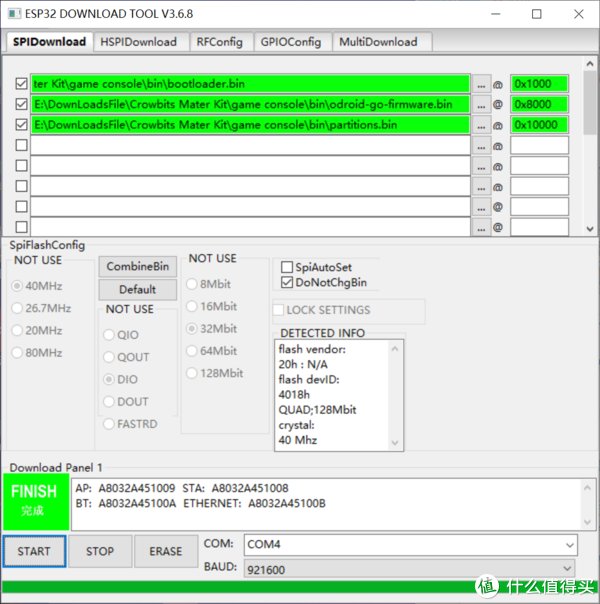
Task: Click DETECTED INFO scroll down arrow
Action: coord(395,443)
